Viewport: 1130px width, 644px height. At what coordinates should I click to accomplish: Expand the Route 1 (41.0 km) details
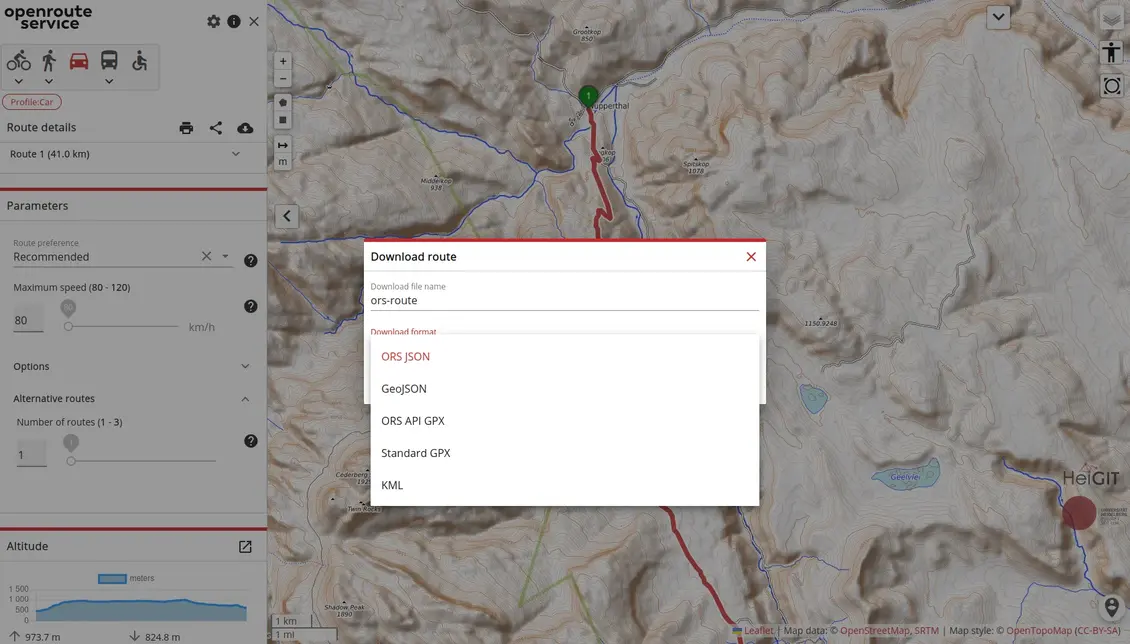[236, 154]
